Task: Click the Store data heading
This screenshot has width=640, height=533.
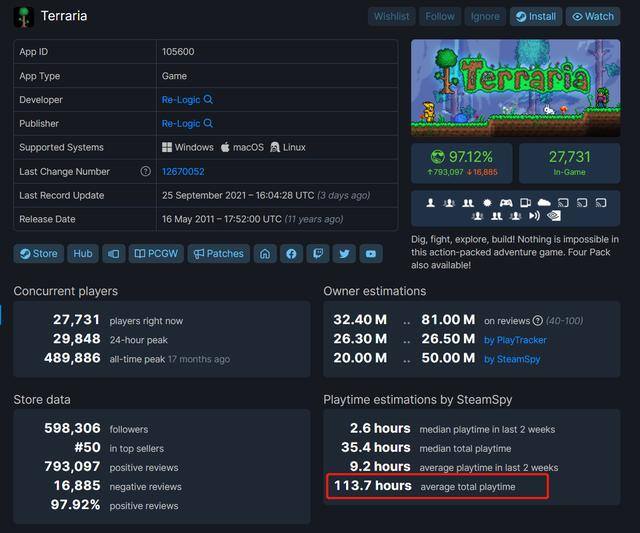Action: 42,400
